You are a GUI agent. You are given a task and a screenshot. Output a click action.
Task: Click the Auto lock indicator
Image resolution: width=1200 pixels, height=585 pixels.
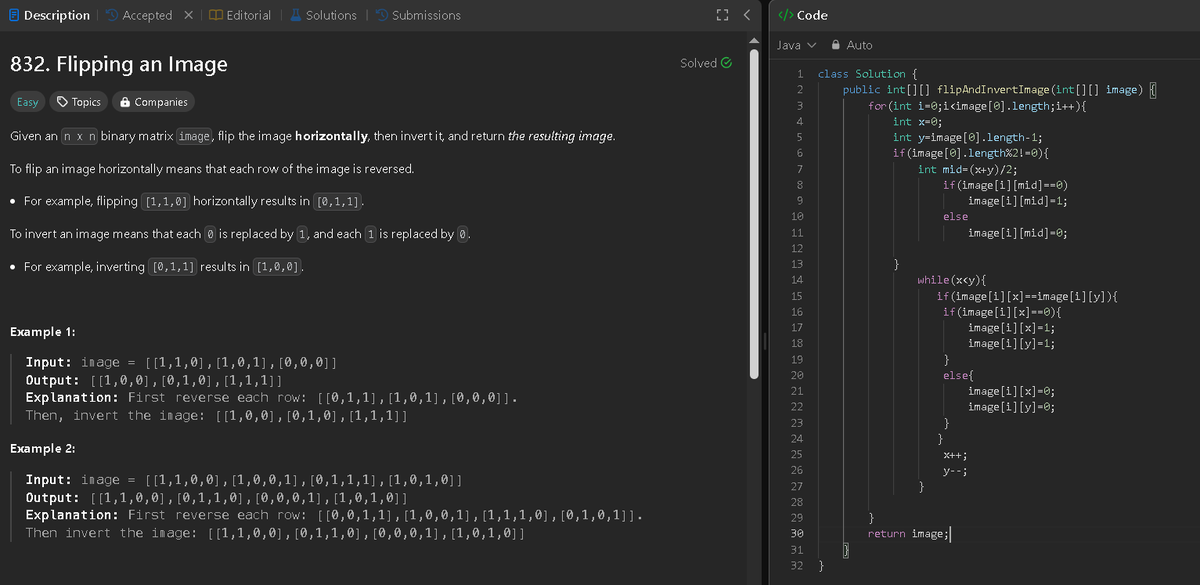point(851,45)
